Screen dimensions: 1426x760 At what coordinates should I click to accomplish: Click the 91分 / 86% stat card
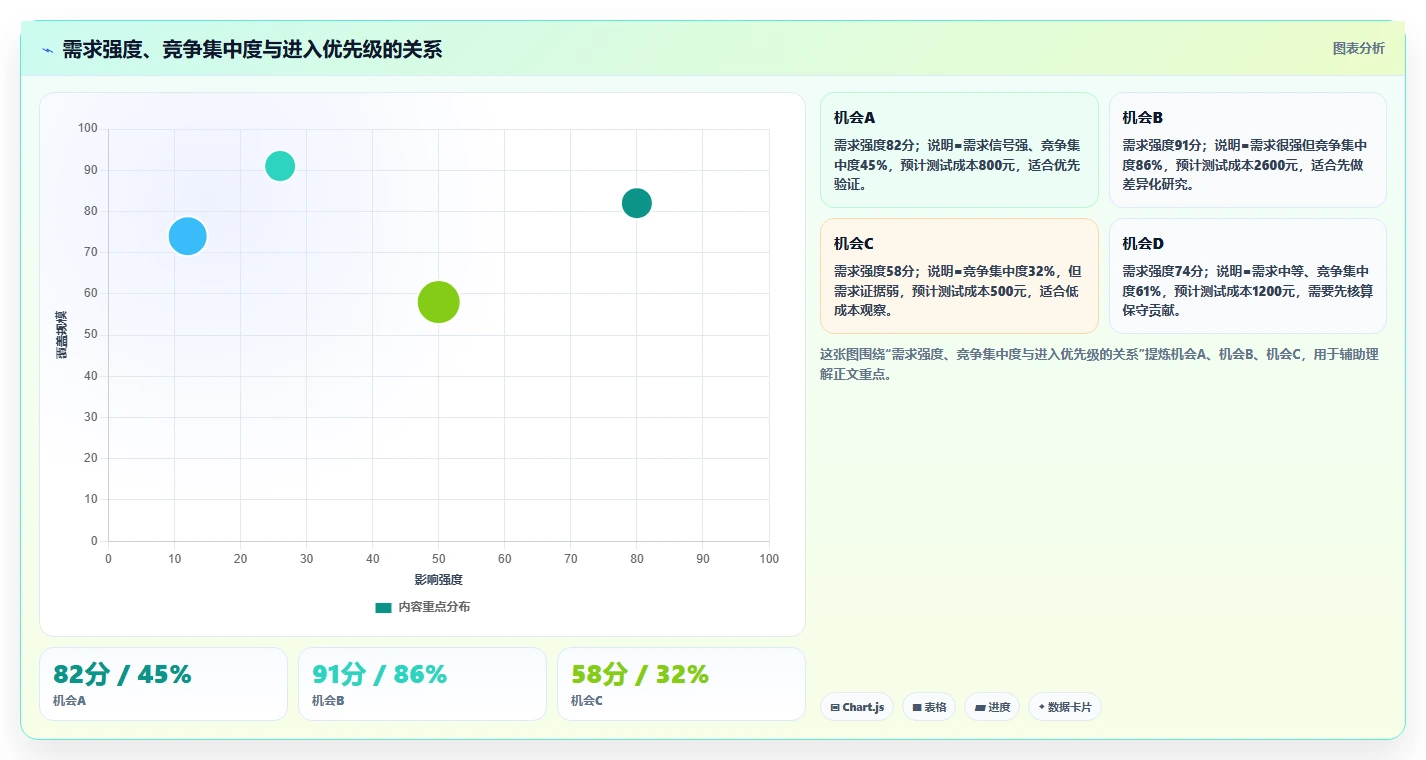422,684
